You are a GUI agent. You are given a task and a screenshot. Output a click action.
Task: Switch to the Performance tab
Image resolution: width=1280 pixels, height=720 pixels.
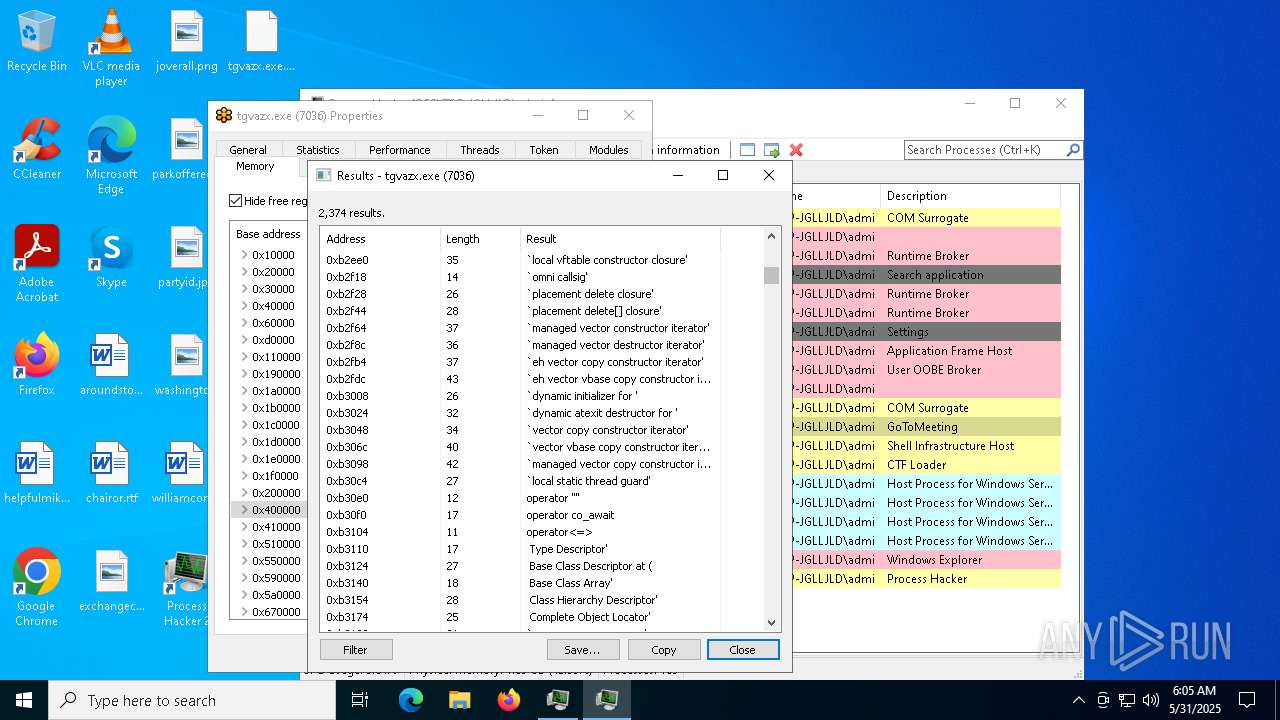399,150
